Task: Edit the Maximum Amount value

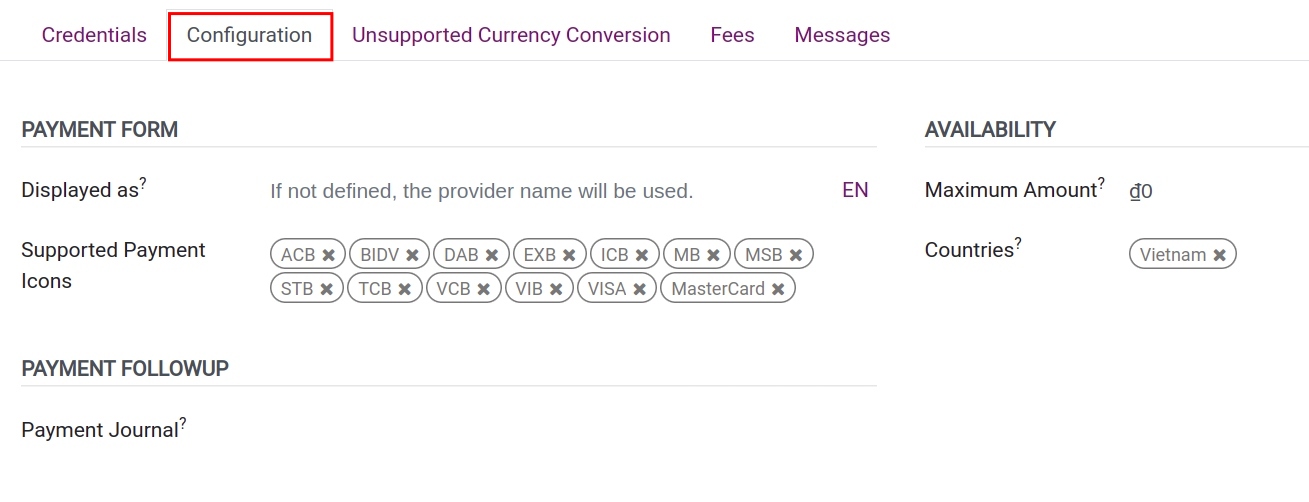Action: click(1200, 190)
